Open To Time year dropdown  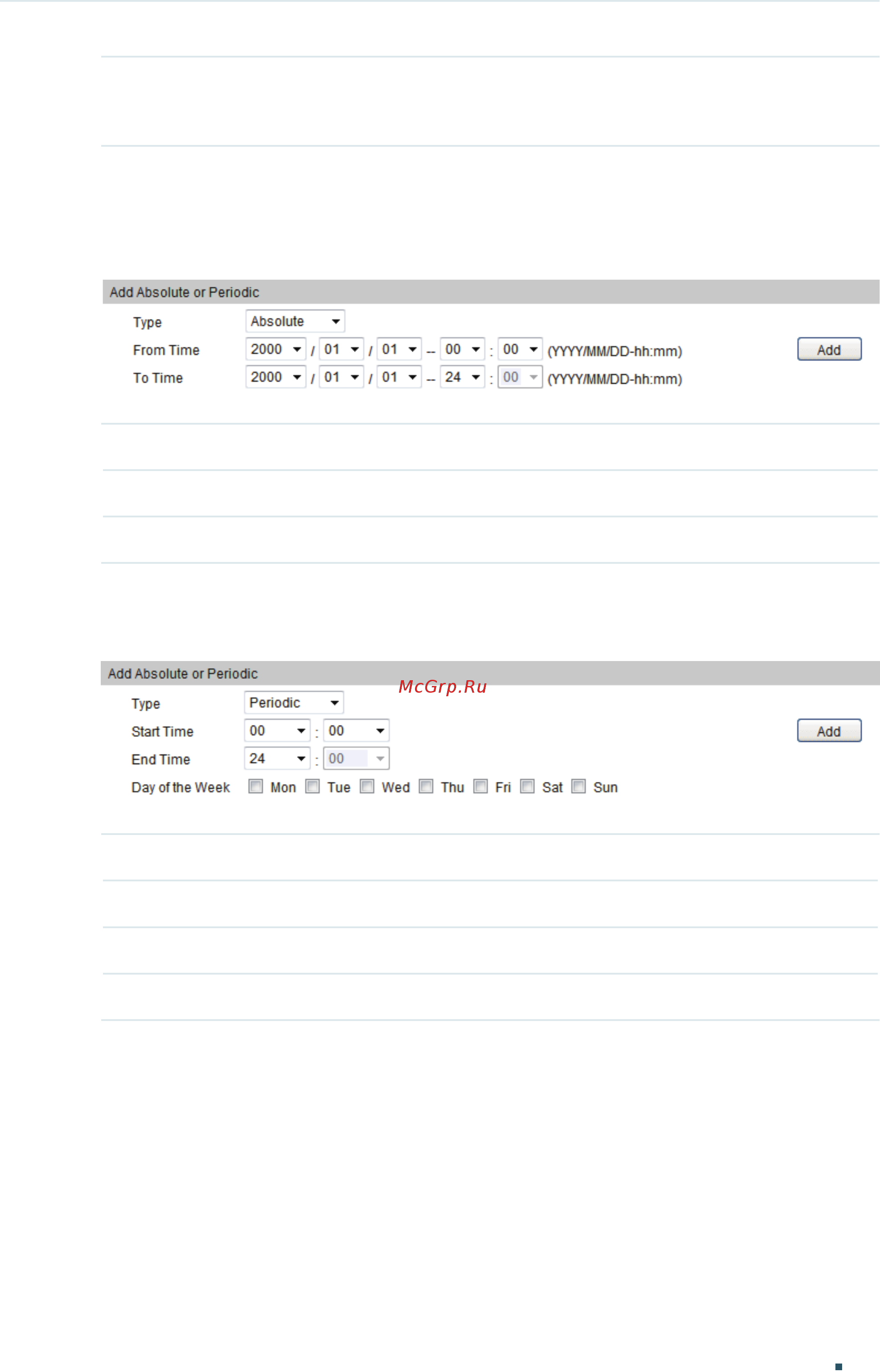pos(276,377)
